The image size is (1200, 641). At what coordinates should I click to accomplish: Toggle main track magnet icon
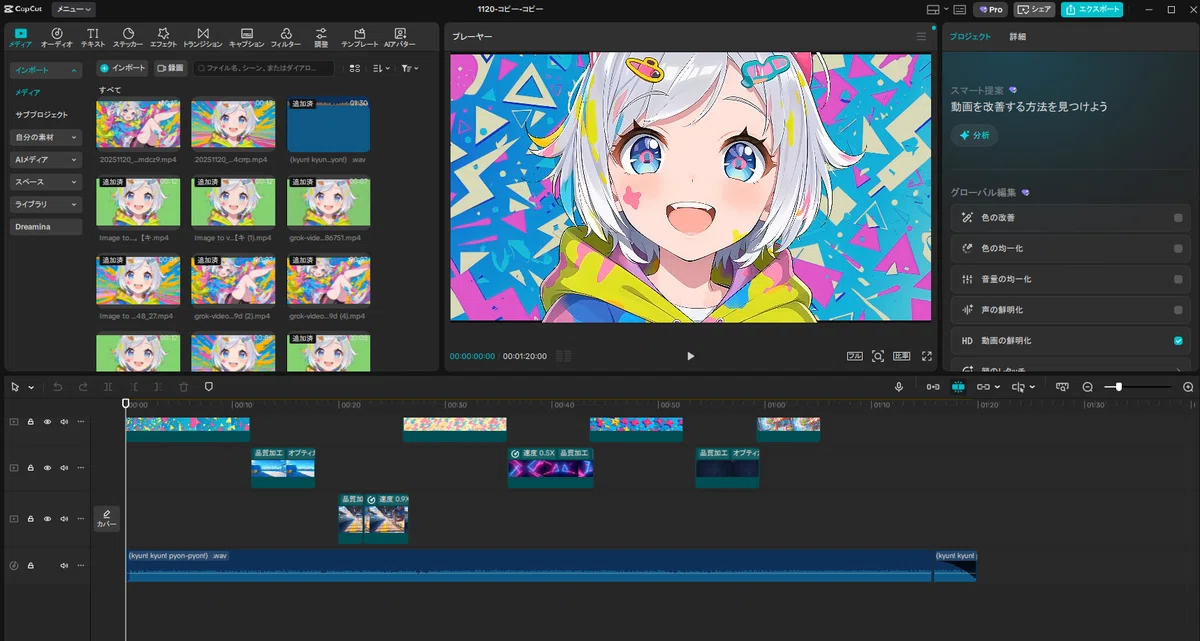pos(933,387)
